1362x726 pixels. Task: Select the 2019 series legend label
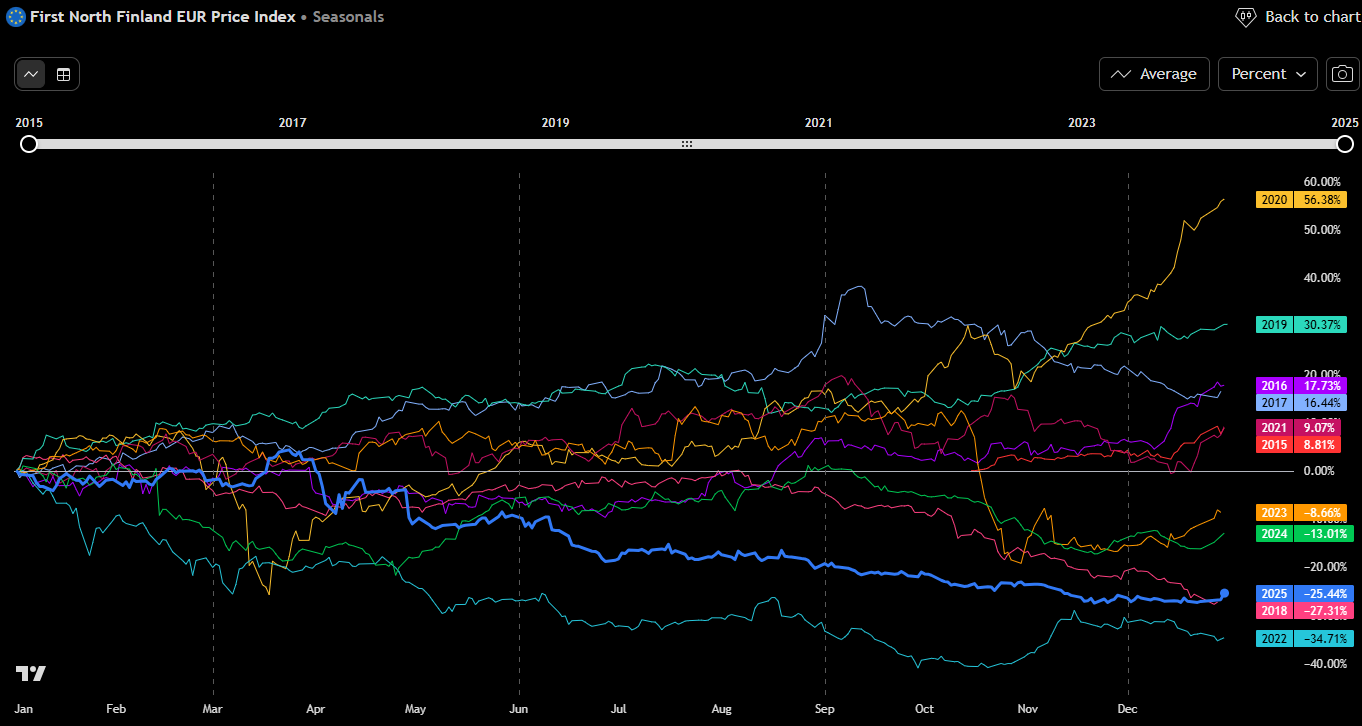(1274, 324)
